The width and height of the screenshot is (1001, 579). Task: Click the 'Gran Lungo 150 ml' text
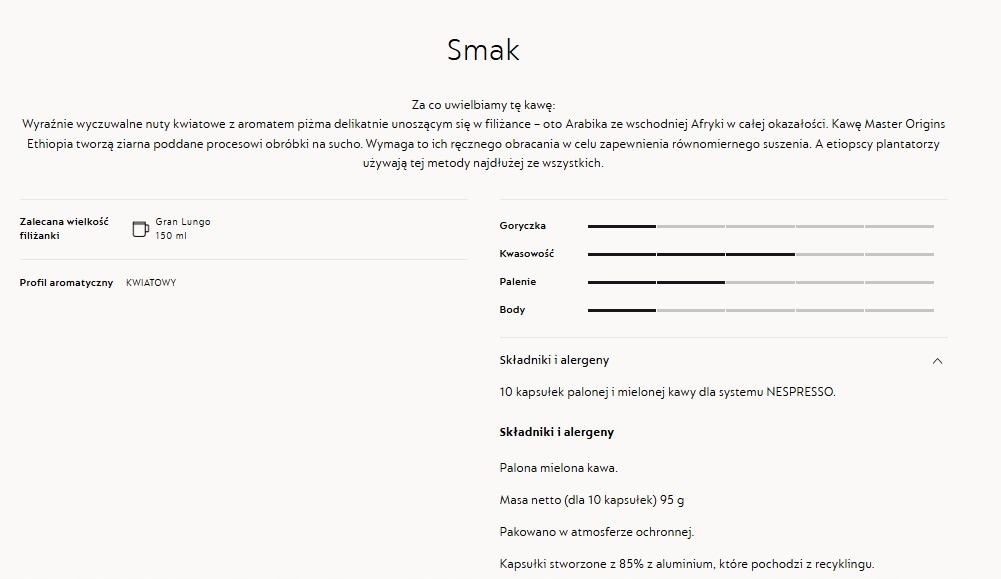(x=182, y=228)
